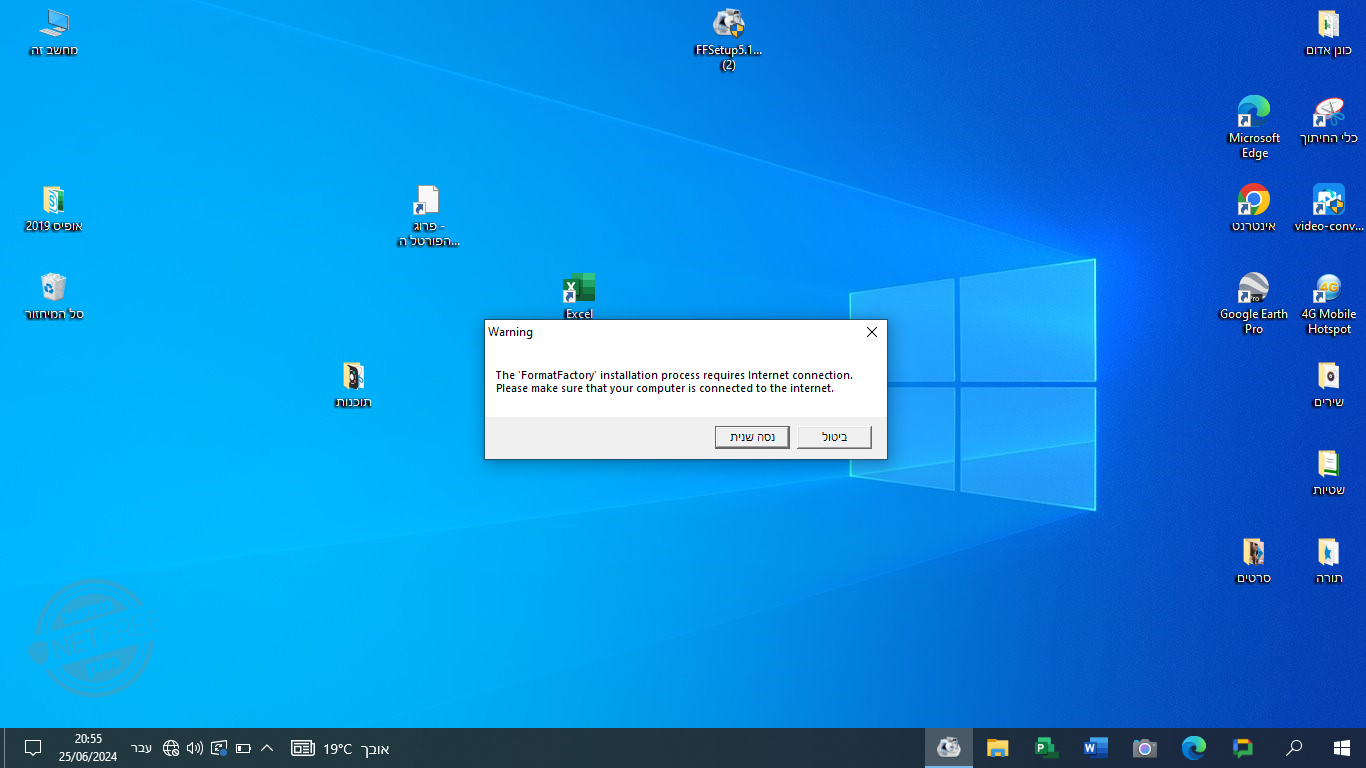This screenshot has width=1366, height=768.
Task: Open taskbar search magnifier
Action: (1294, 748)
